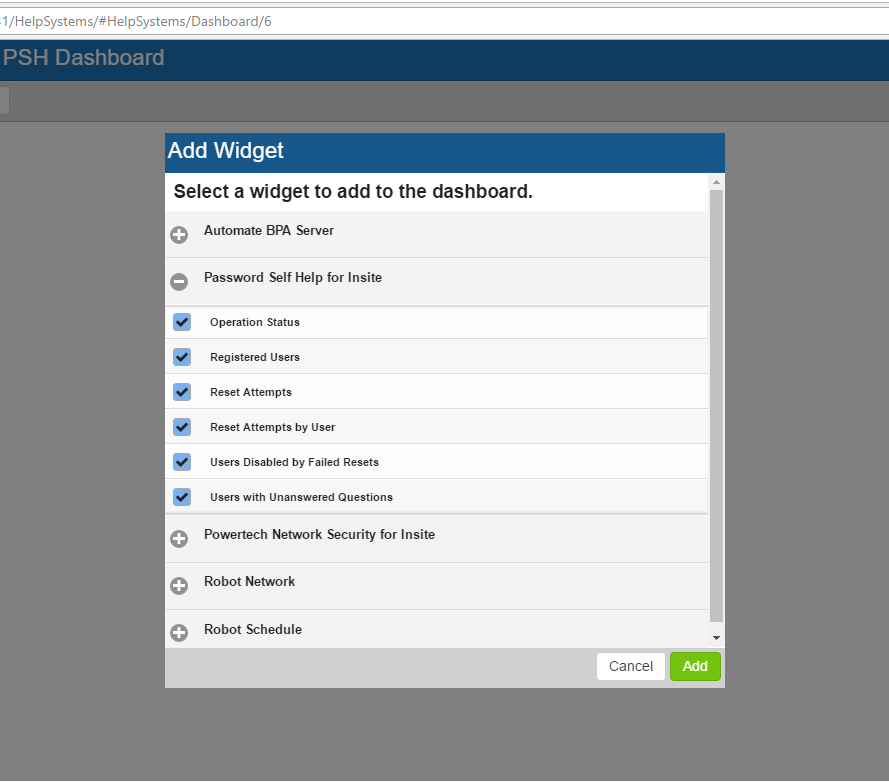The image size is (889, 782).
Task: Click the plus icon next to Robot Network
Action: 179,586
